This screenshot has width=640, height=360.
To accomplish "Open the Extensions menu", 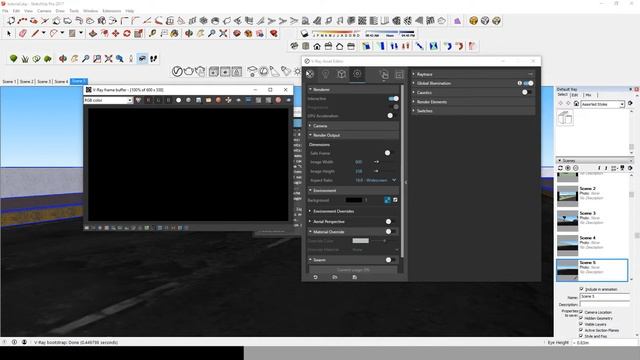I will pyautogui.click(x=111, y=11).
